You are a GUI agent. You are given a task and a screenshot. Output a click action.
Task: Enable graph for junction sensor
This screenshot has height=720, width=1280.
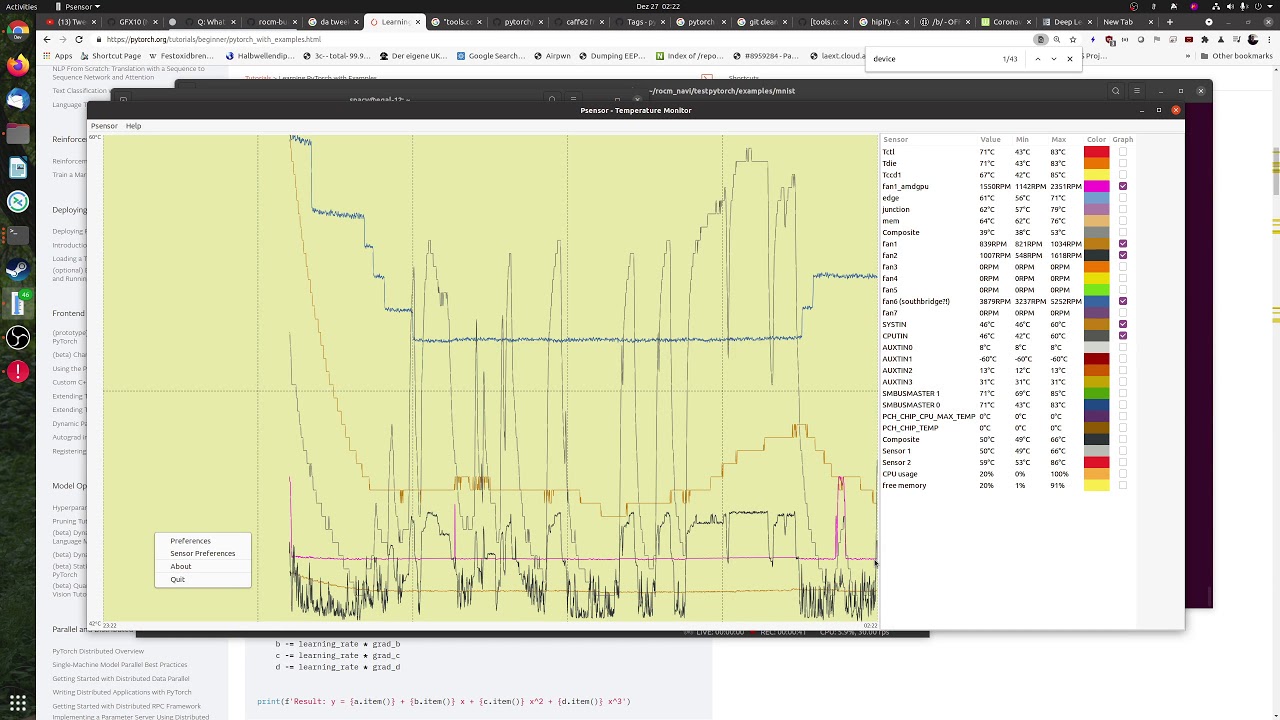[x=1123, y=209]
